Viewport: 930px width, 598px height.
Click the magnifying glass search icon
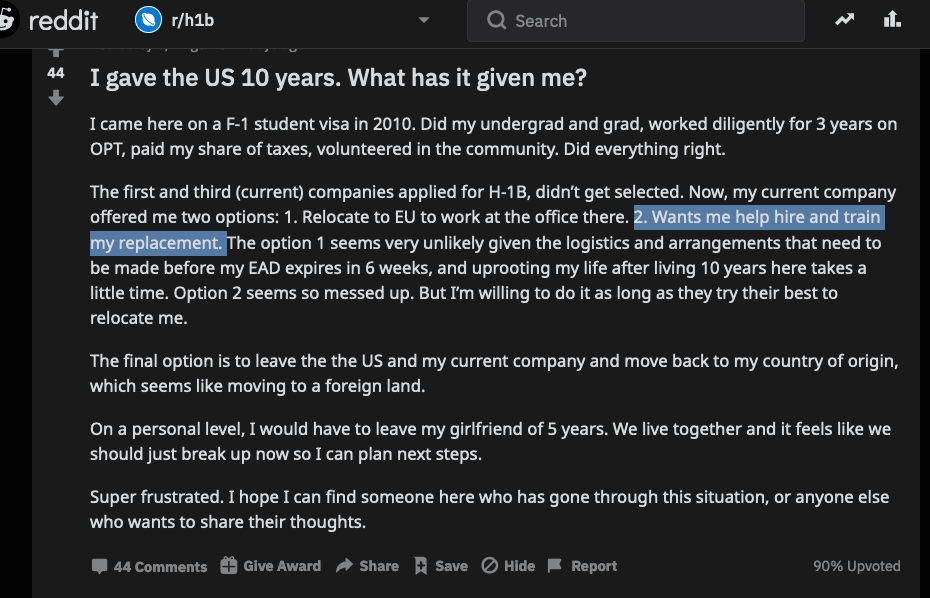pos(496,21)
